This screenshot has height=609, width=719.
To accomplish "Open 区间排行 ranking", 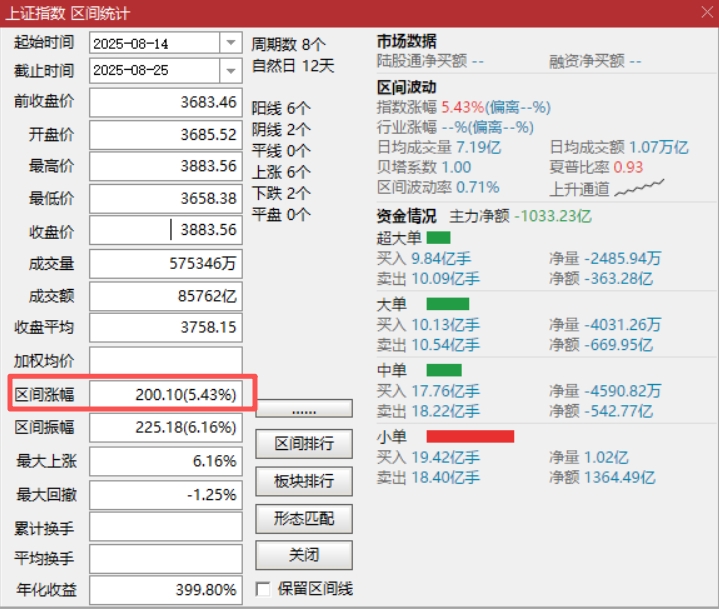I will click(x=304, y=444).
